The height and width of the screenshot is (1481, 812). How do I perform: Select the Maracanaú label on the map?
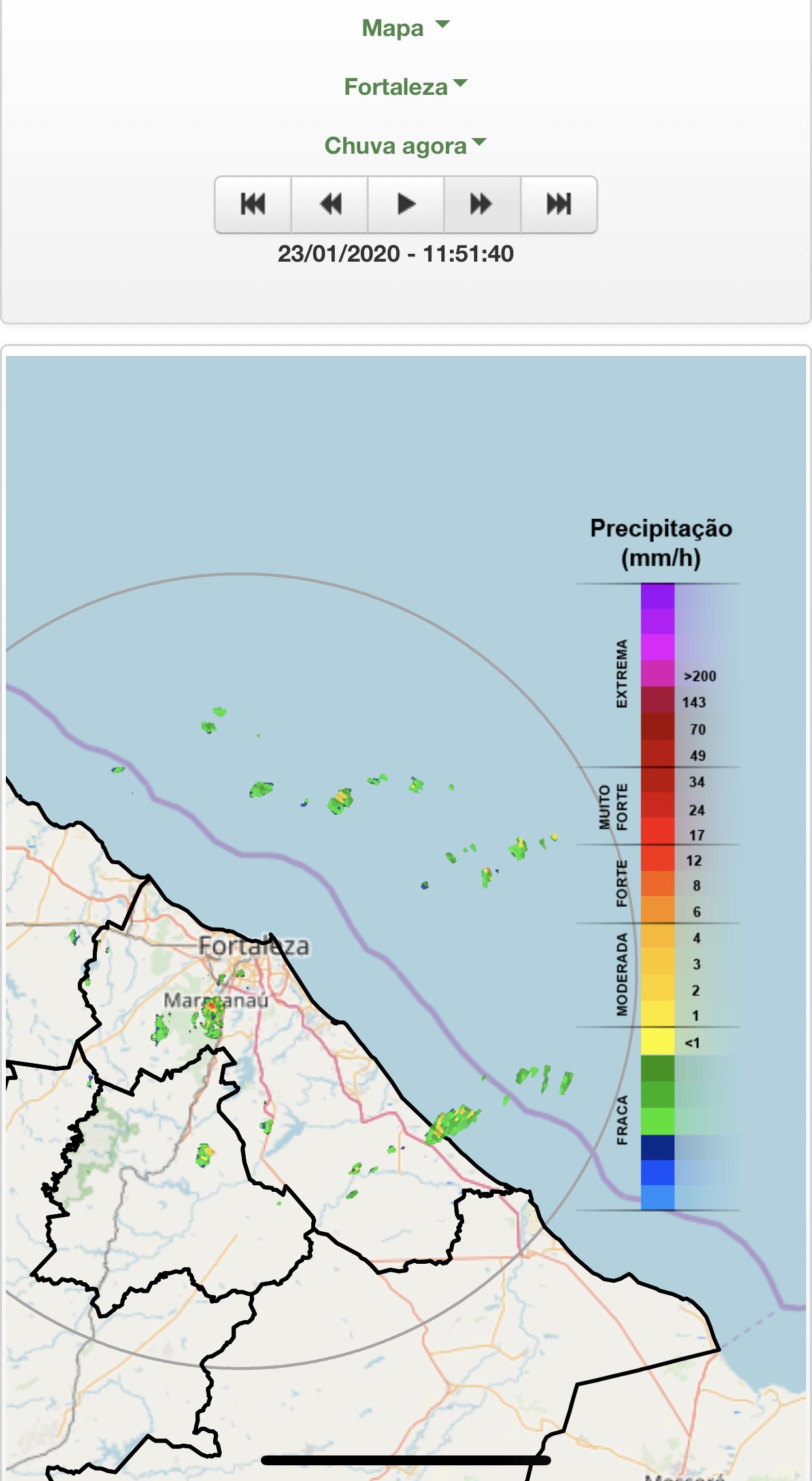coord(216,1000)
